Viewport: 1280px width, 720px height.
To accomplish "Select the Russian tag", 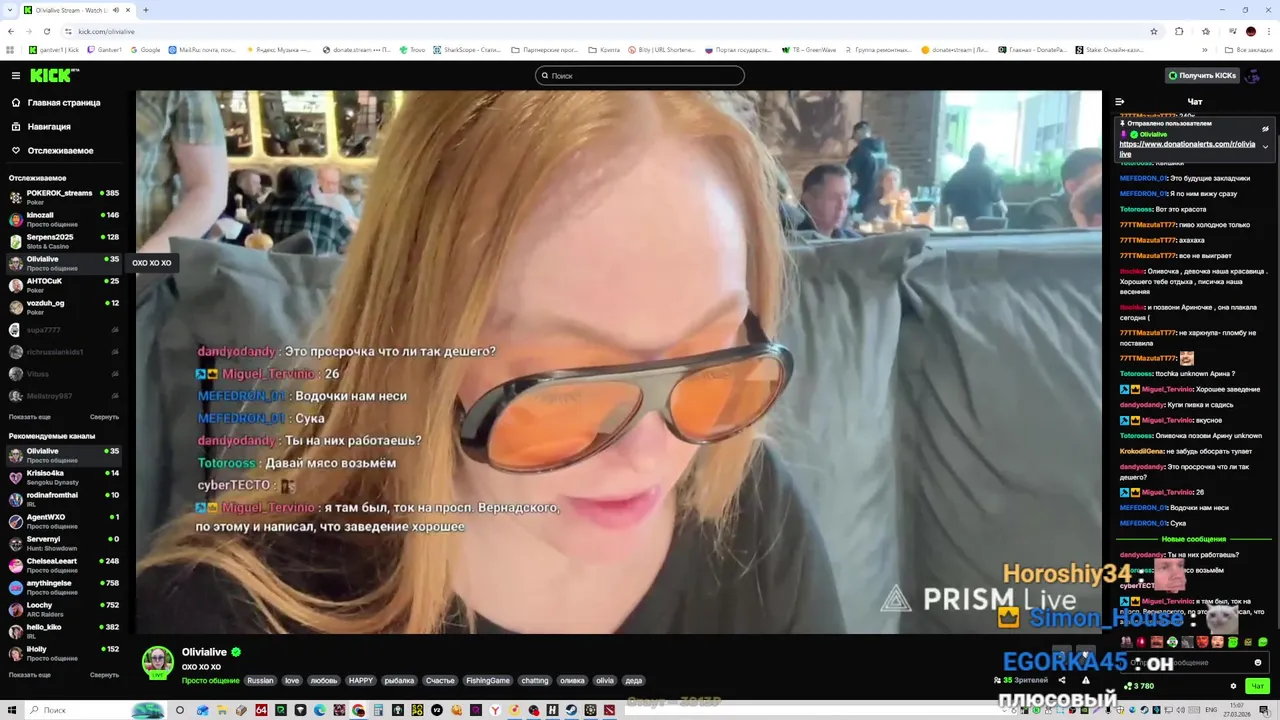I will (x=260, y=681).
